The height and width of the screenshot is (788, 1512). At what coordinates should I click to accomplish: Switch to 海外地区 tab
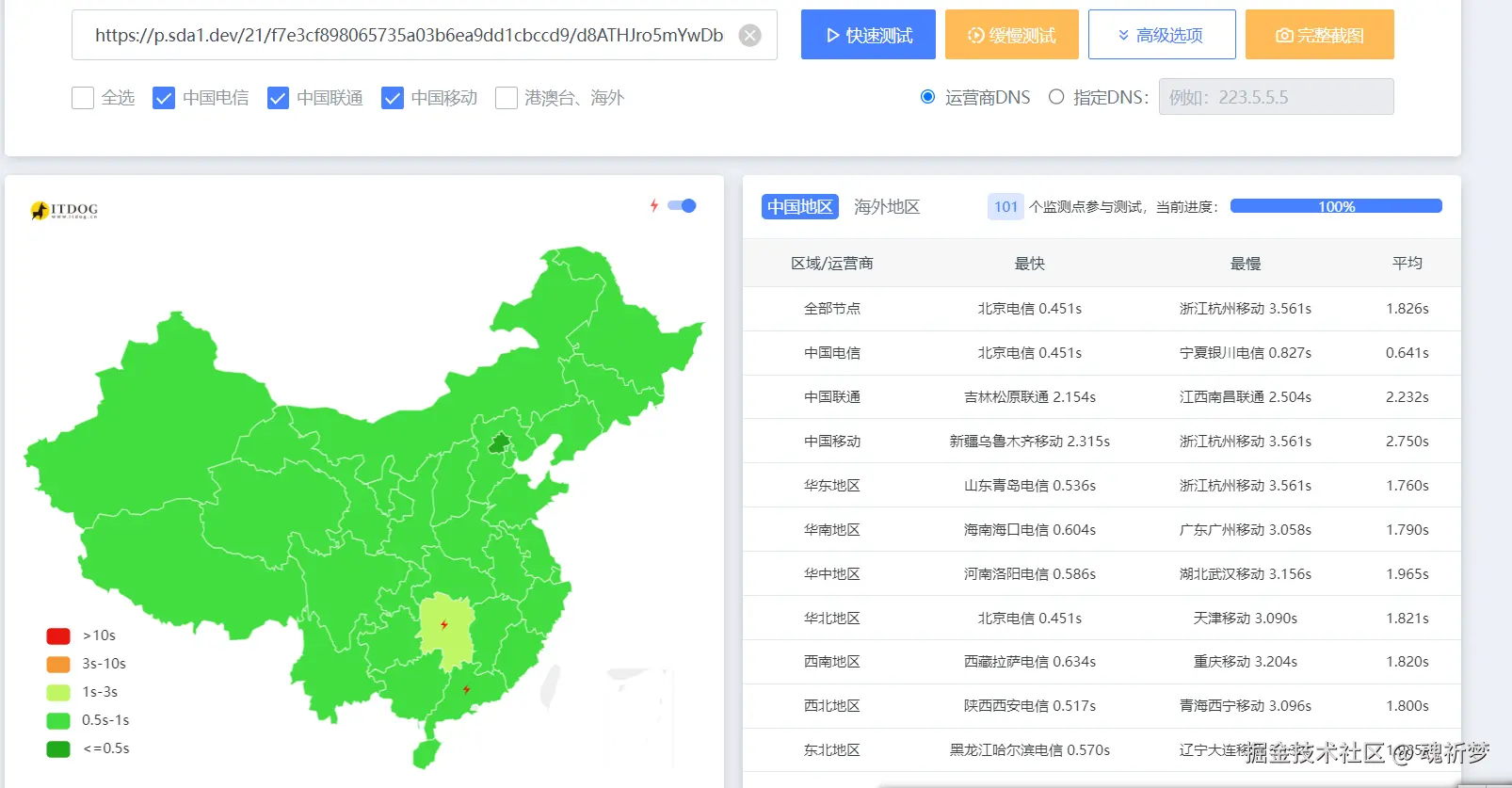[886, 207]
